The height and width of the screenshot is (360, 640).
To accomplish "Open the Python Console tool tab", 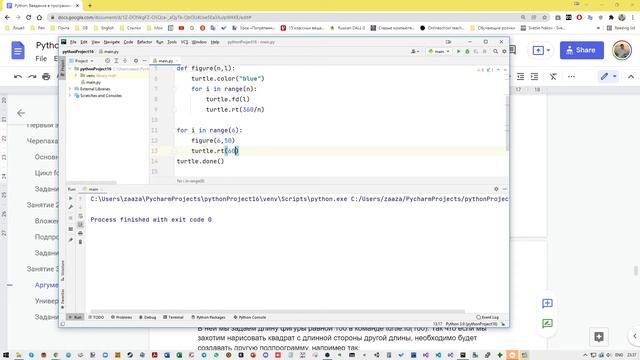I will pyautogui.click(x=250, y=317).
